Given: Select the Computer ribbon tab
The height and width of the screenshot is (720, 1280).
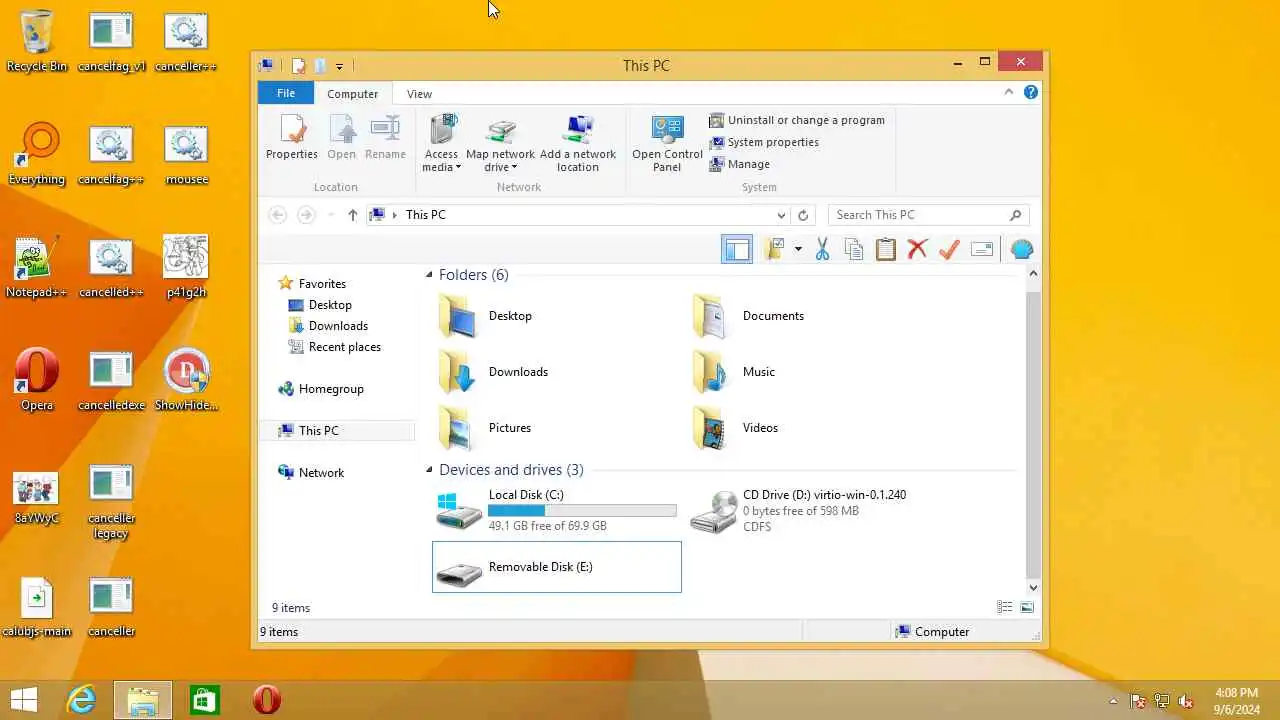Looking at the screenshot, I should [352, 94].
